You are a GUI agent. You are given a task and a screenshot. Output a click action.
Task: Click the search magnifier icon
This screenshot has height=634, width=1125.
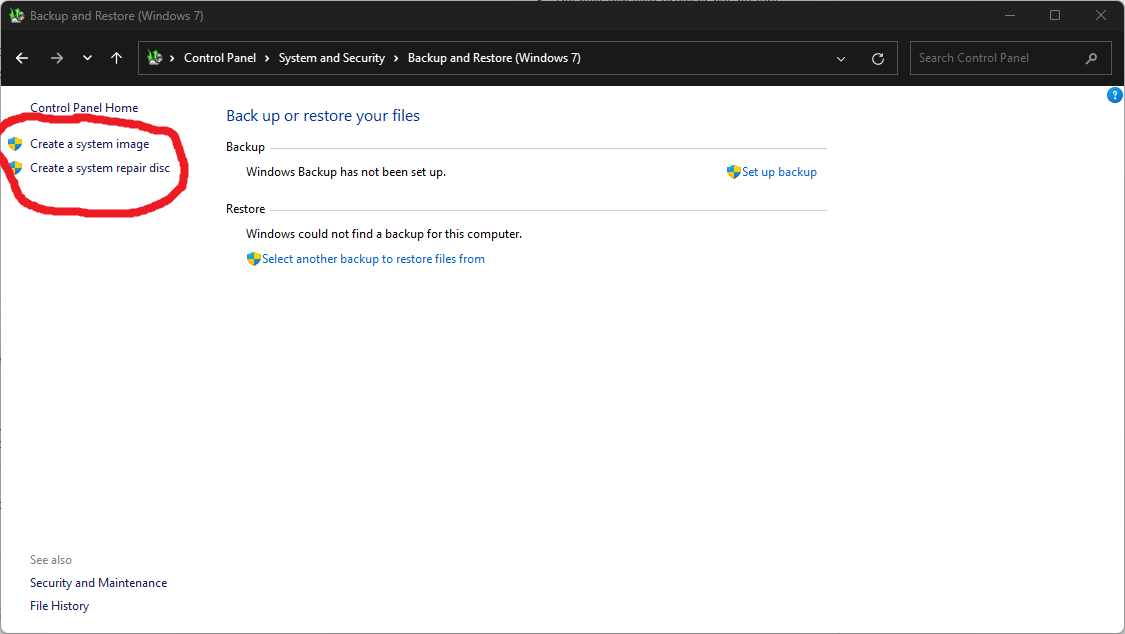tap(1092, 58)
